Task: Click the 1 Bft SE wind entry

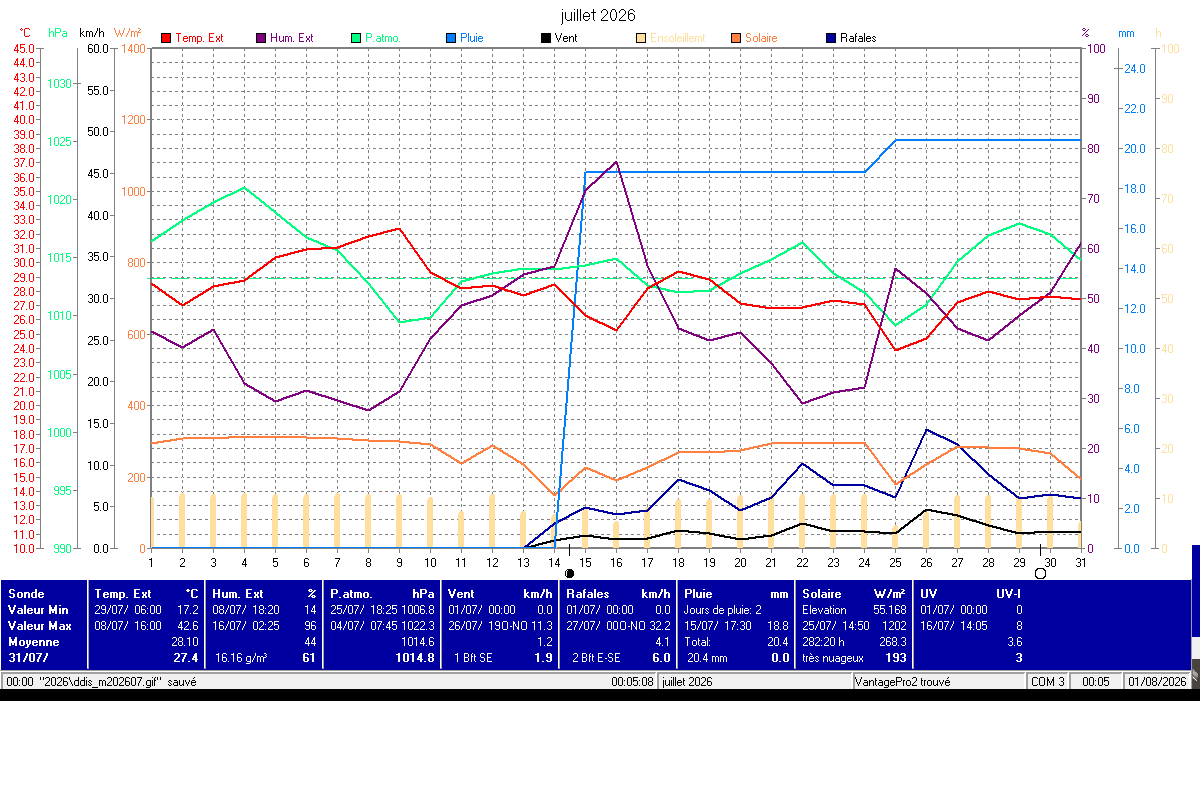Action: click(x=473, y=657)
